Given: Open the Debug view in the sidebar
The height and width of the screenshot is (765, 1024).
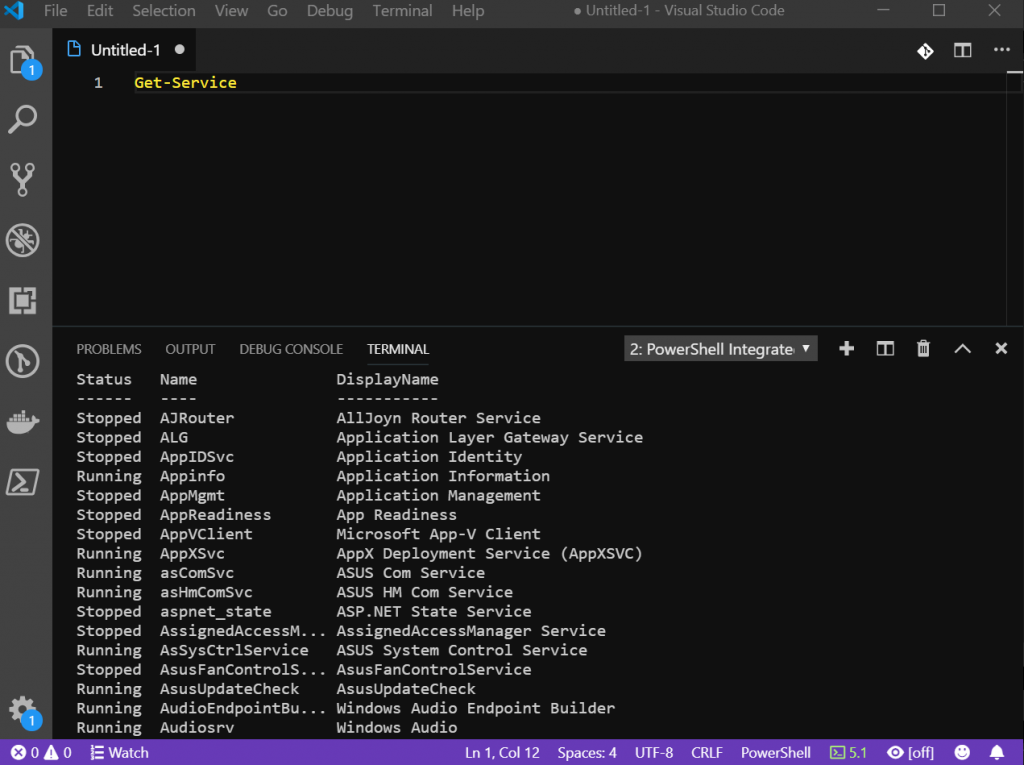Looking at the screenshot, I should [23, 240].
